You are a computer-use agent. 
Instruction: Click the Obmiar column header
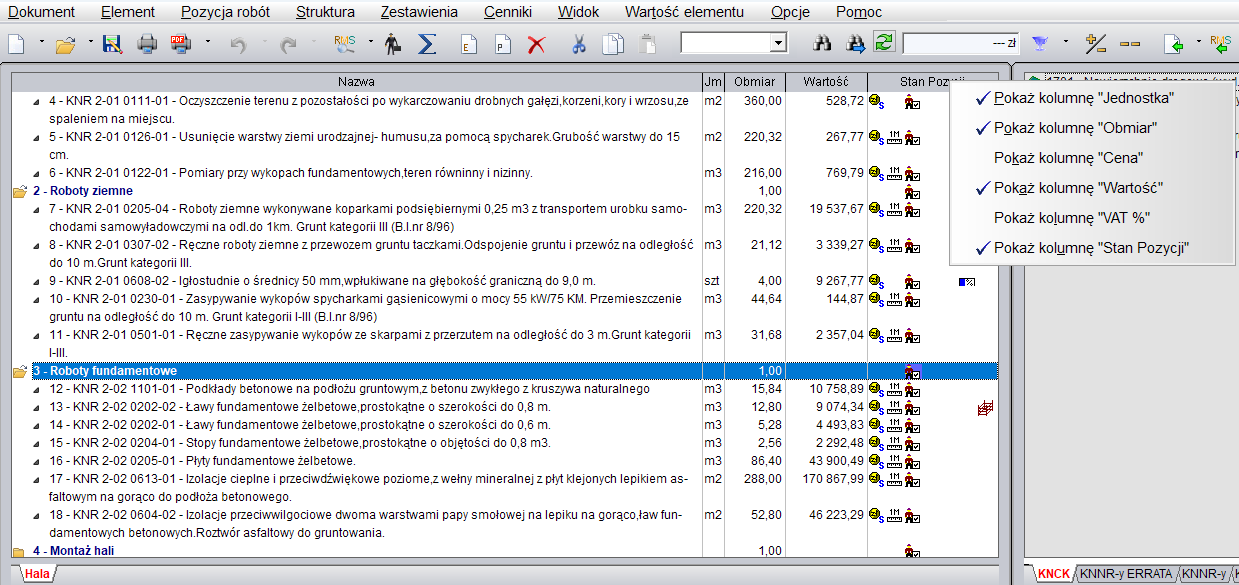point(754,81)
